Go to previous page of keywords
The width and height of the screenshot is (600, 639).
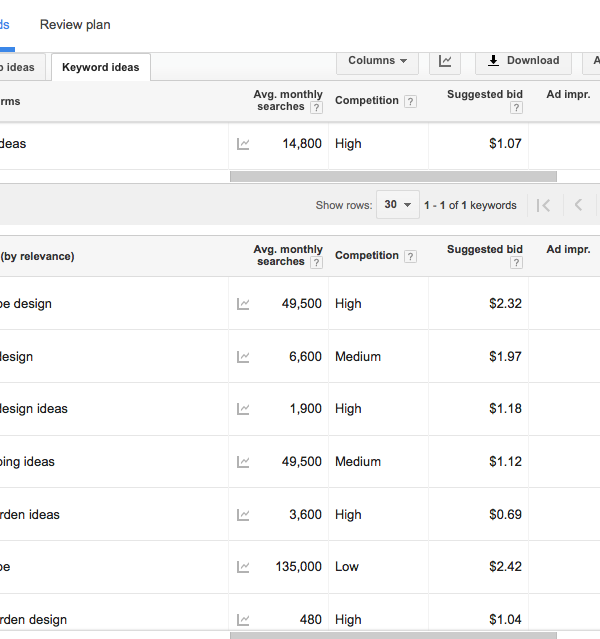pyautogui.click(x=578, y=205)
